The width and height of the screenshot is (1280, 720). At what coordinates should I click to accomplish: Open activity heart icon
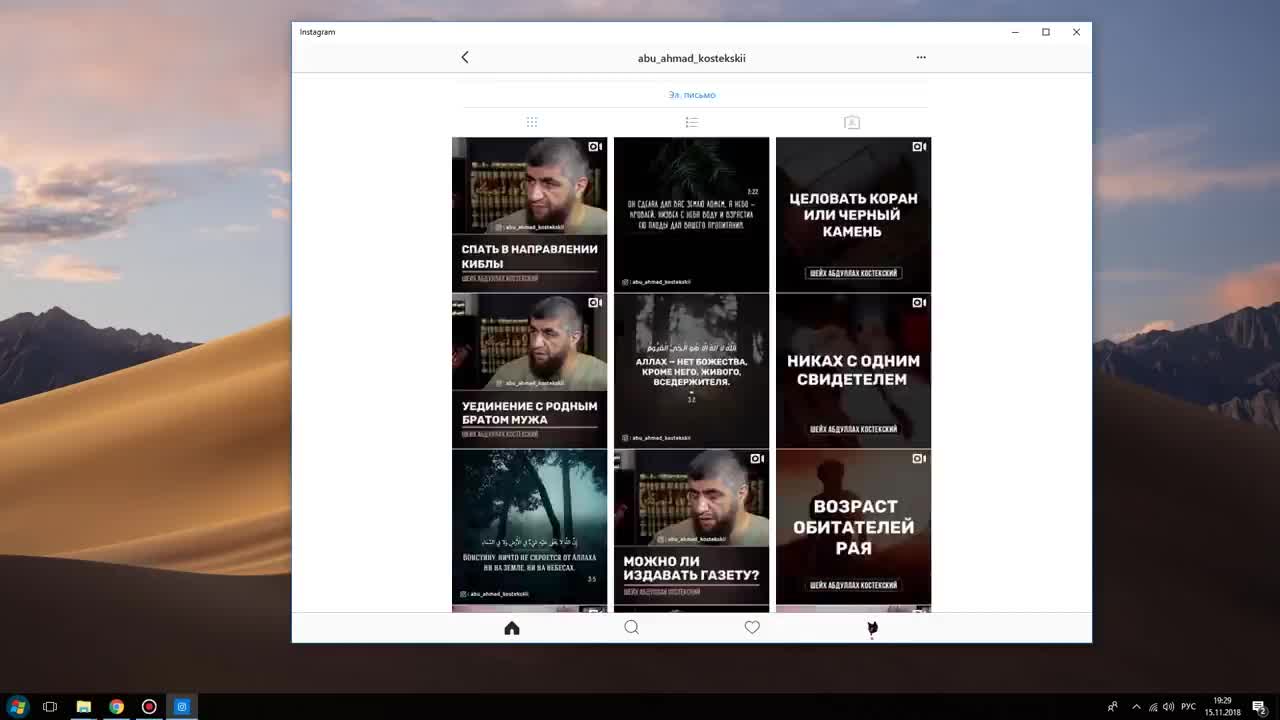coord(752,628)
